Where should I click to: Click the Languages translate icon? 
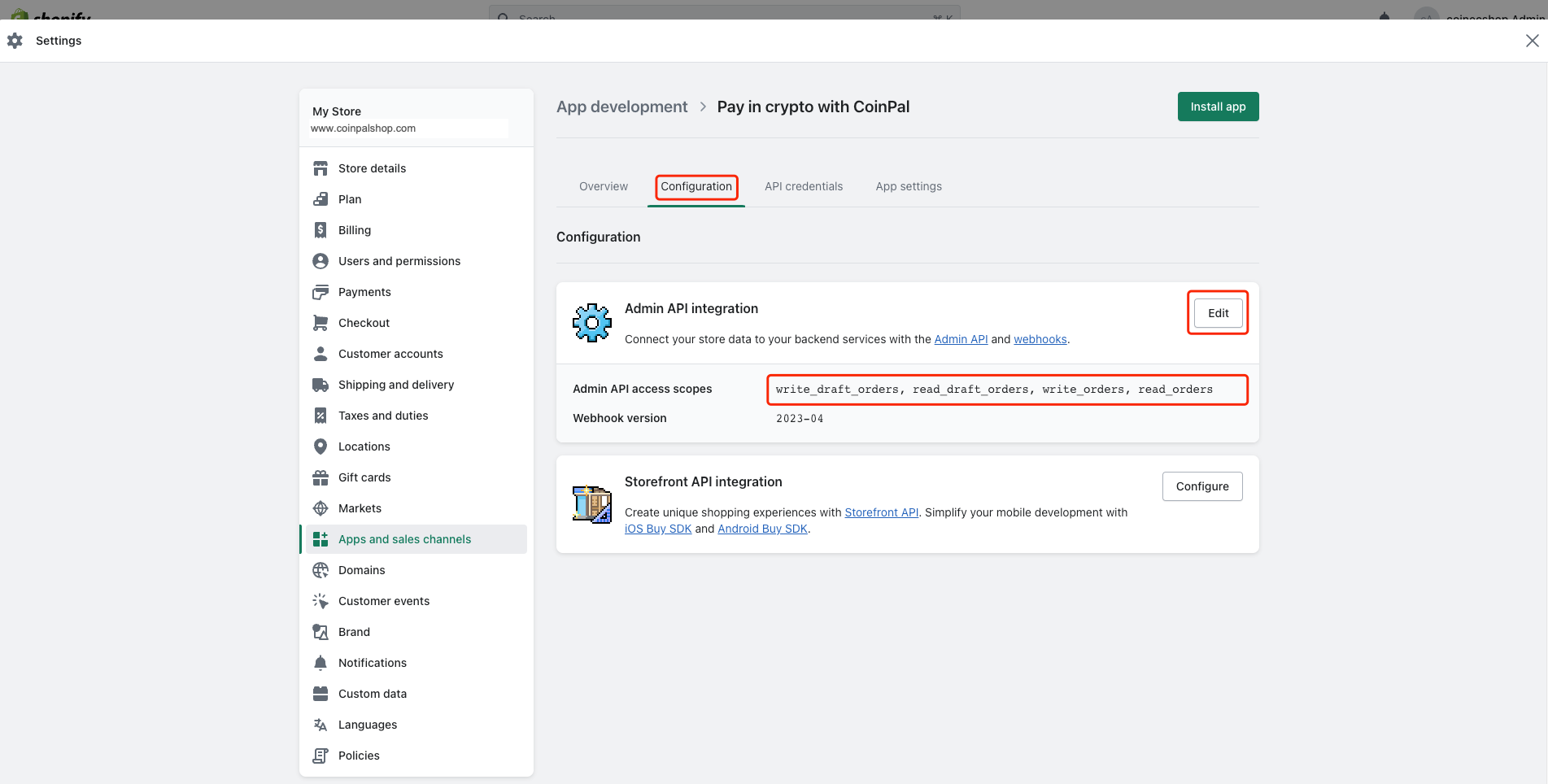(321, 725)
